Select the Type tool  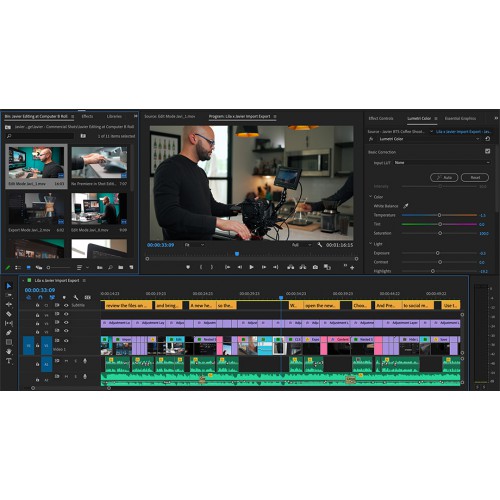coord(9,361)
